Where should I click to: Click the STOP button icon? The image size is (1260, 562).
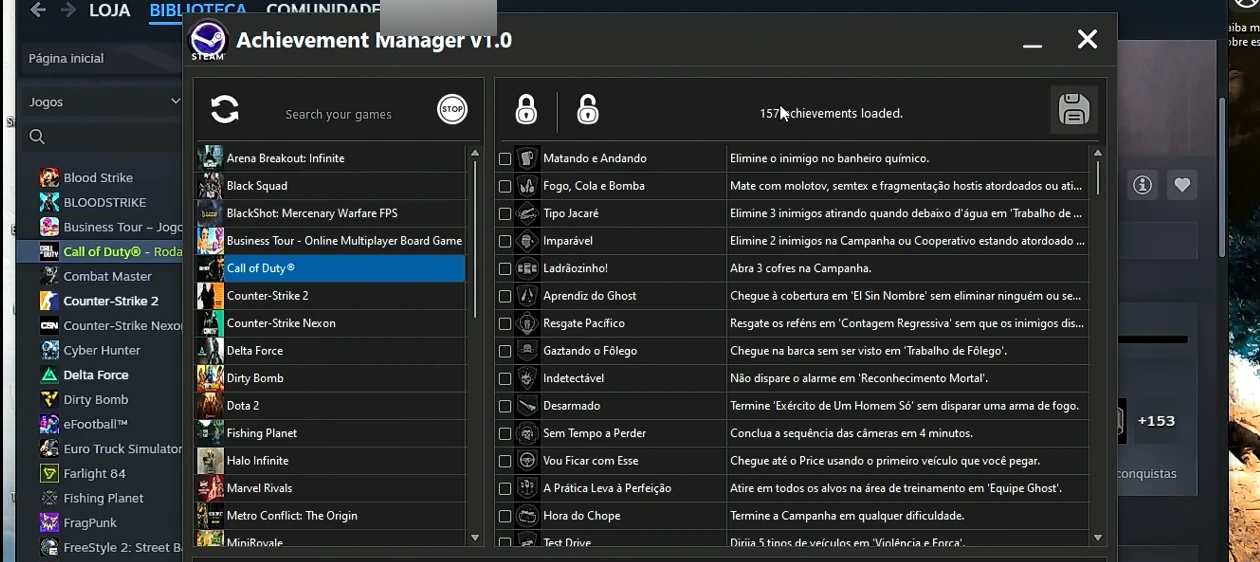point(452,109)
